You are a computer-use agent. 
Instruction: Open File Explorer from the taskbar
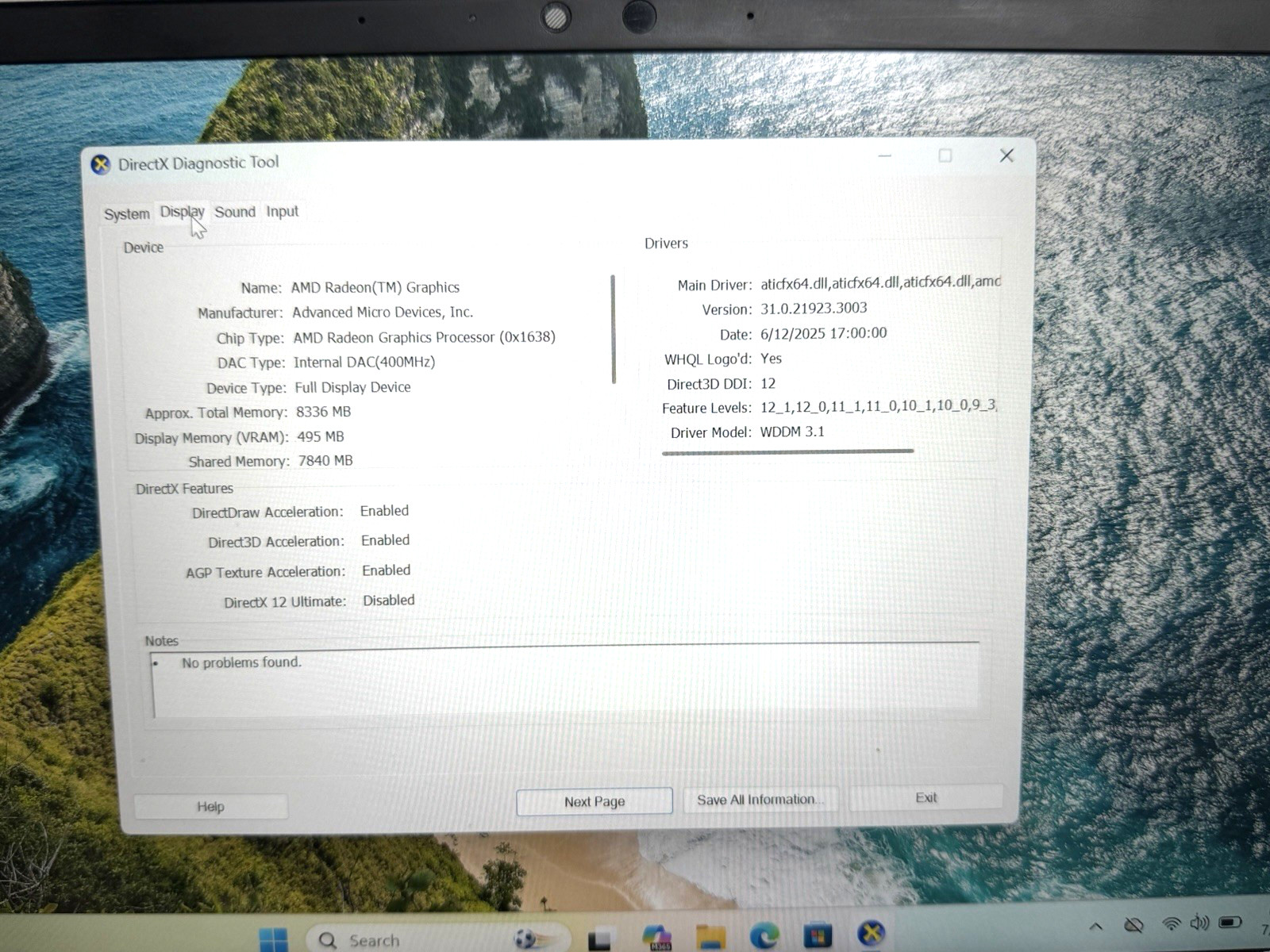710,937
